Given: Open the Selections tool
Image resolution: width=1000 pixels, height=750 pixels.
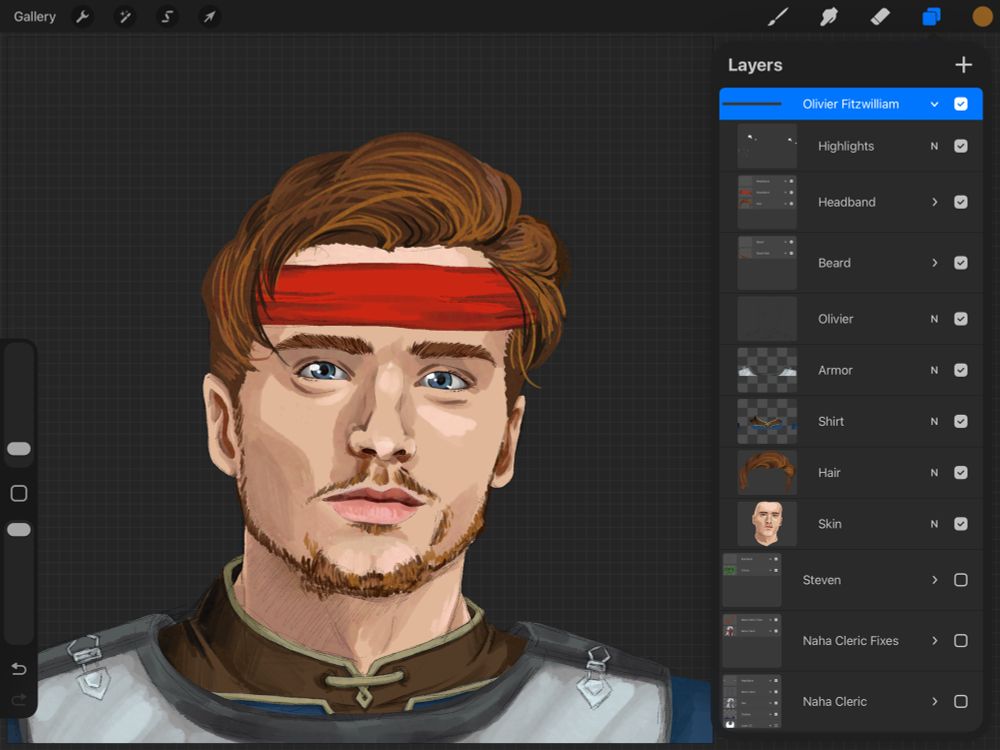Looking at the screenshot, I should [167, 16].
